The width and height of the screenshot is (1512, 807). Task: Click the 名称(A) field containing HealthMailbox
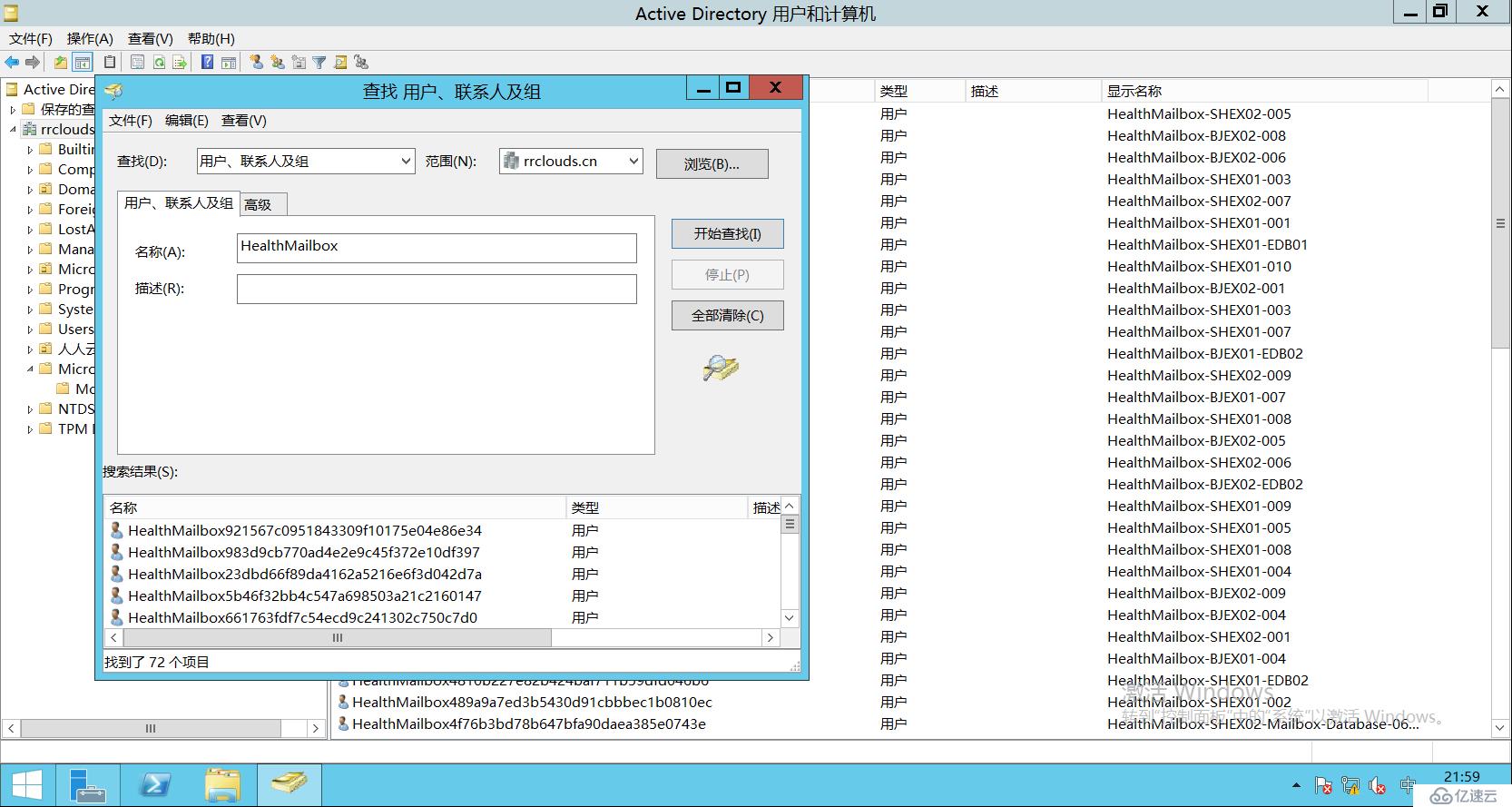click(437, 248)
